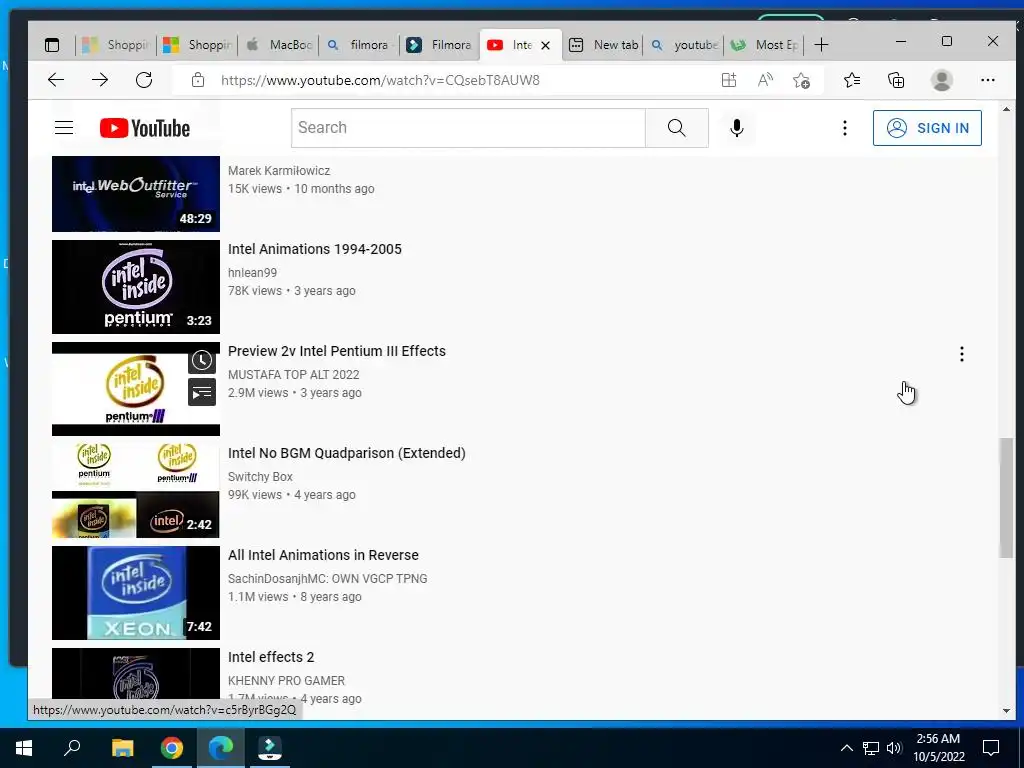Open a new browser tab
The image size is (1024, 768).
(x=822, y=45)
